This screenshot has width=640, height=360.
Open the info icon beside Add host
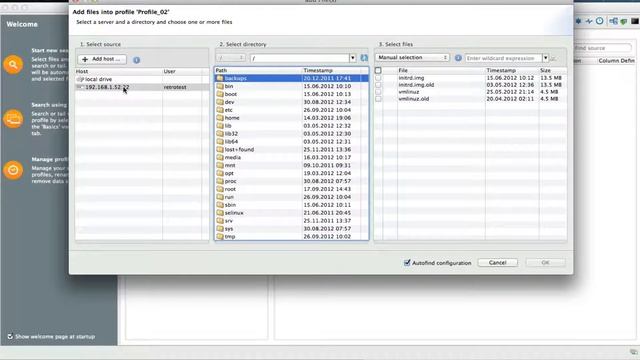tap(136, 60)
